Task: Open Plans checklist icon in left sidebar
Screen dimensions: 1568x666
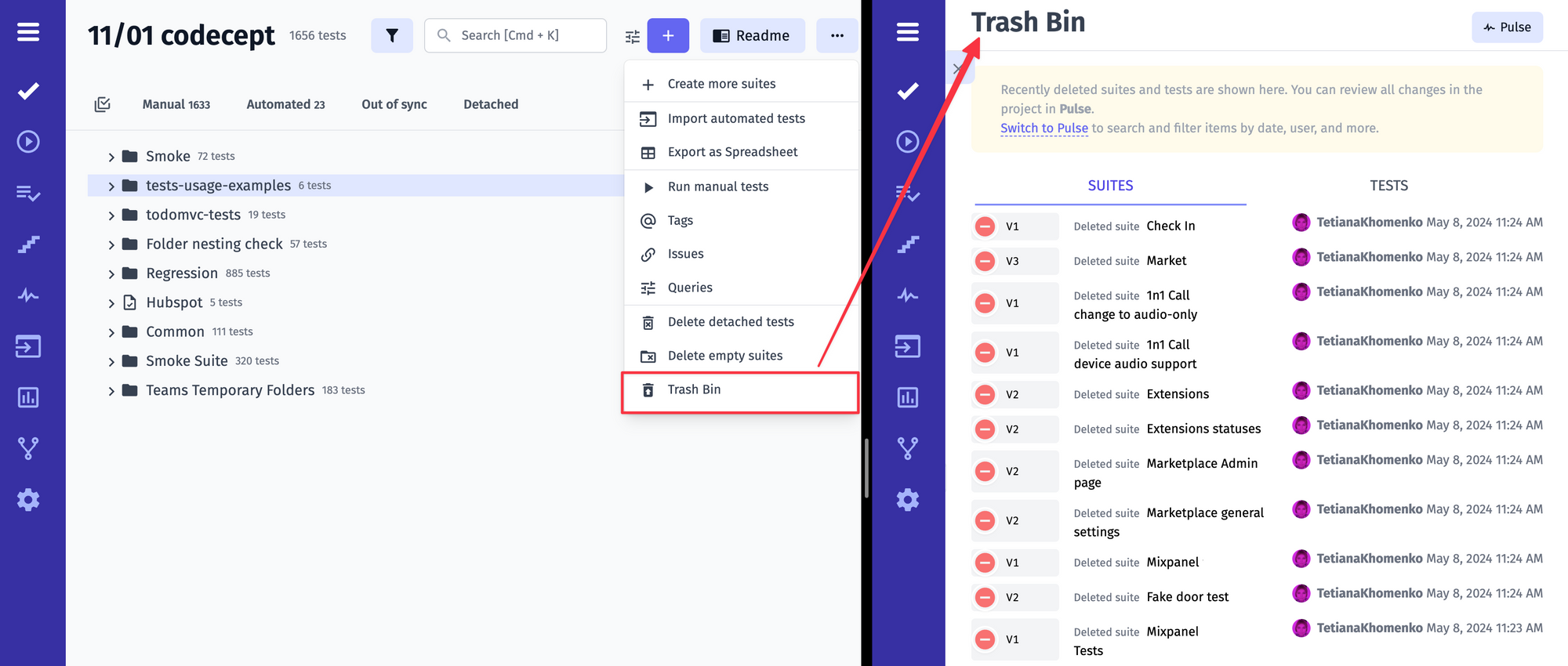Action: [x=28, y=193]
